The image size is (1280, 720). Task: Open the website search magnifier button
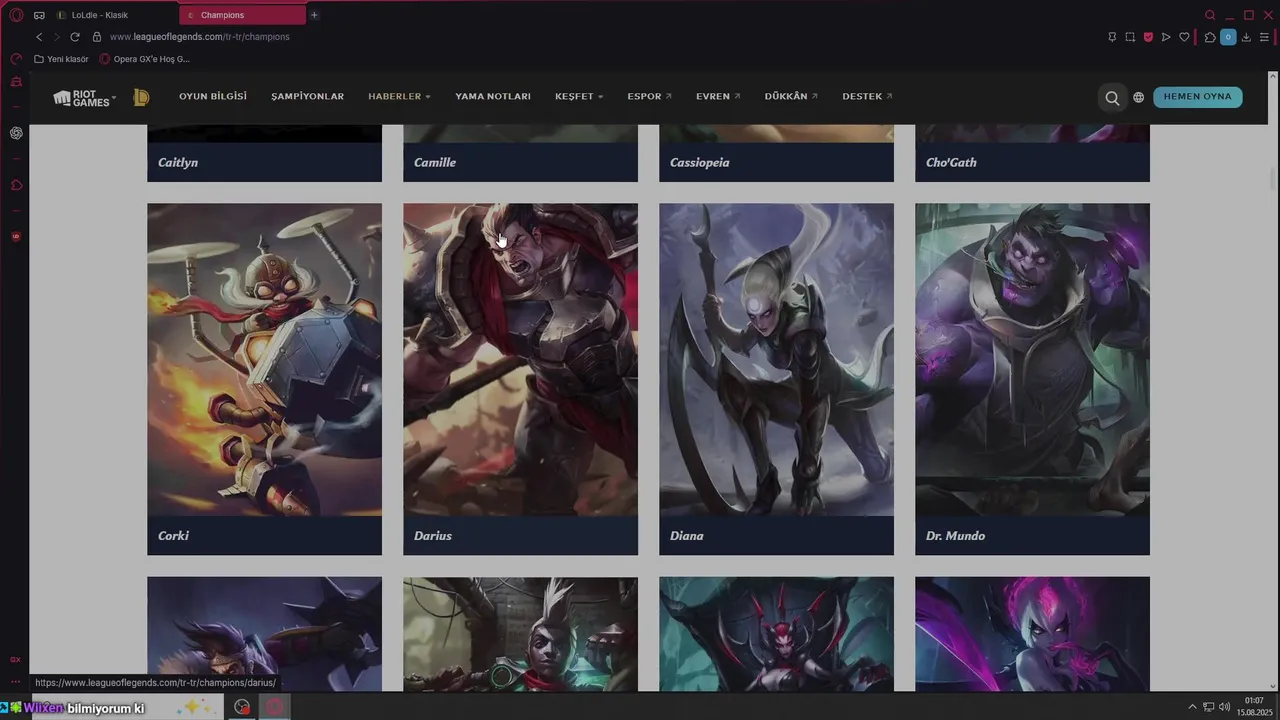1112,98
